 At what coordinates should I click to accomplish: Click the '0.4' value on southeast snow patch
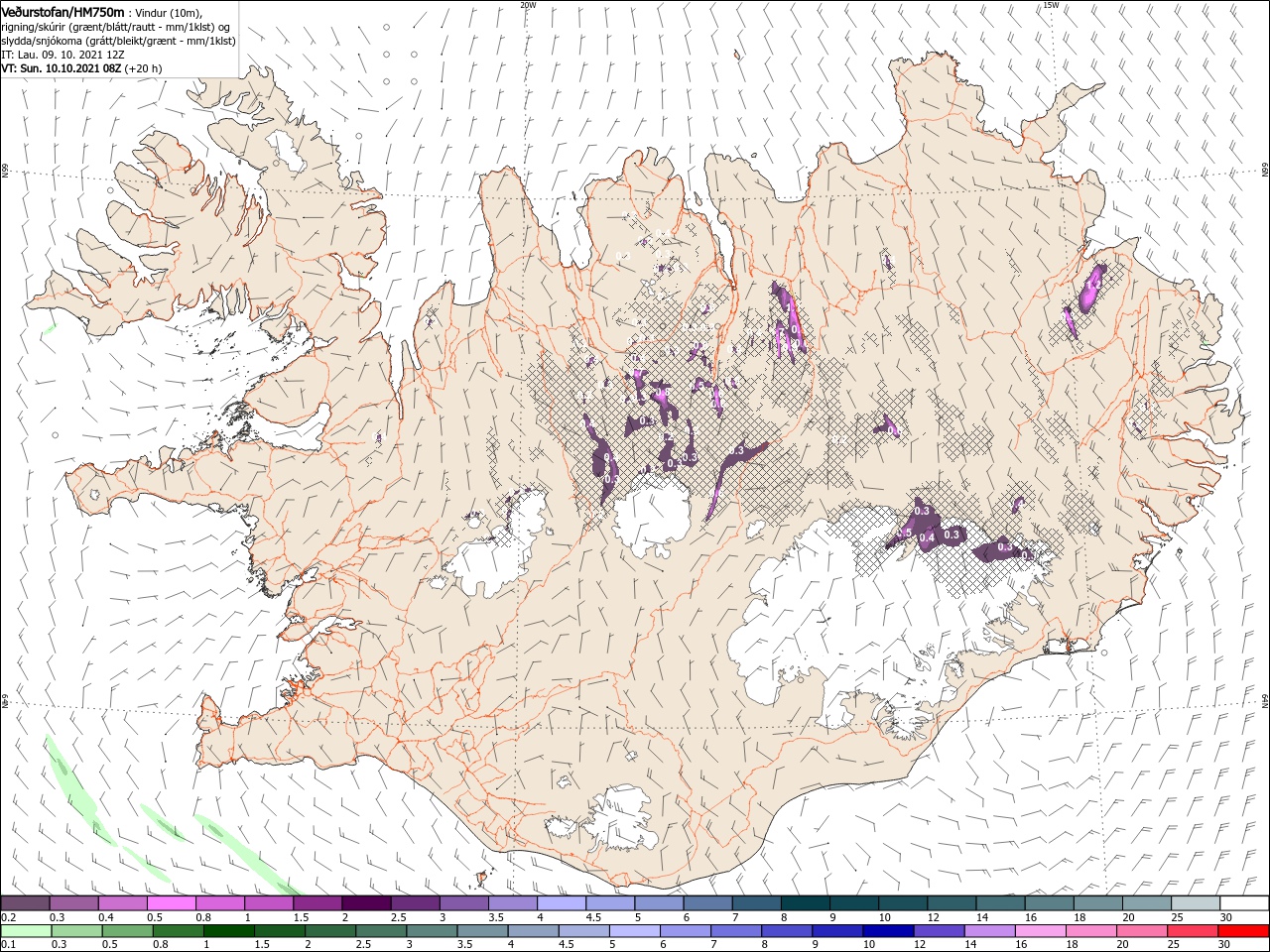click(x=928, y=537)
